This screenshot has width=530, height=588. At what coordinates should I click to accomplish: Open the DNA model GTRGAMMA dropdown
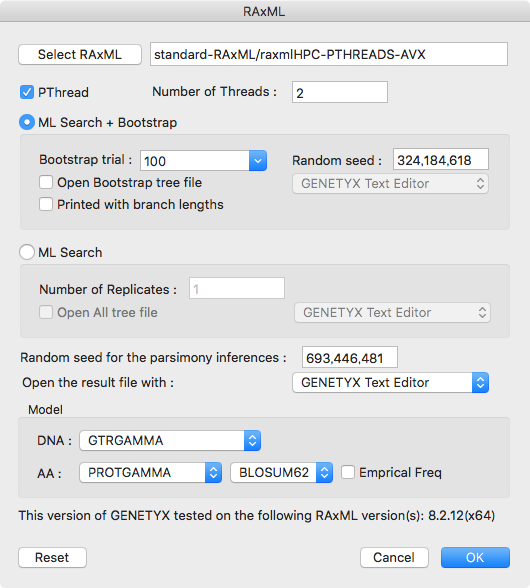click(170, 441)
